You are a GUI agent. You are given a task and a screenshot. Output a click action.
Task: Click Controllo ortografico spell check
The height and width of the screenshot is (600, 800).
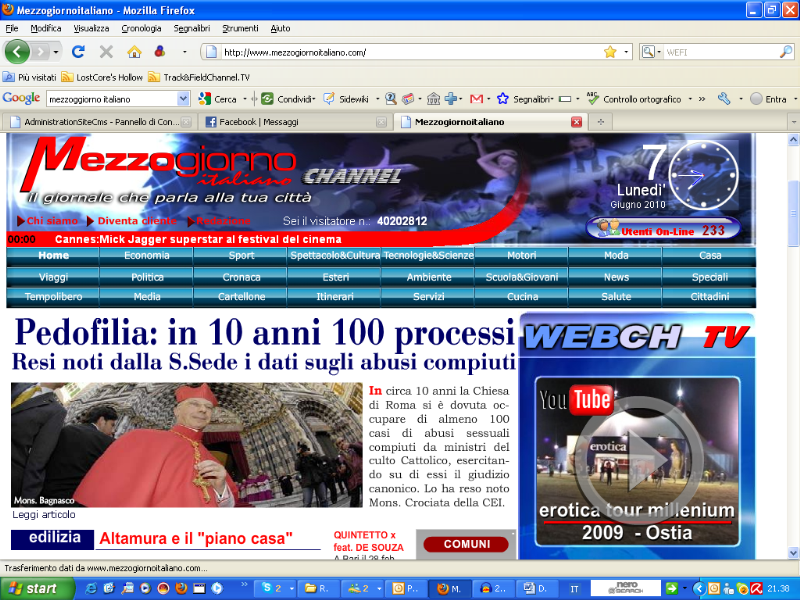pos(634,99)
